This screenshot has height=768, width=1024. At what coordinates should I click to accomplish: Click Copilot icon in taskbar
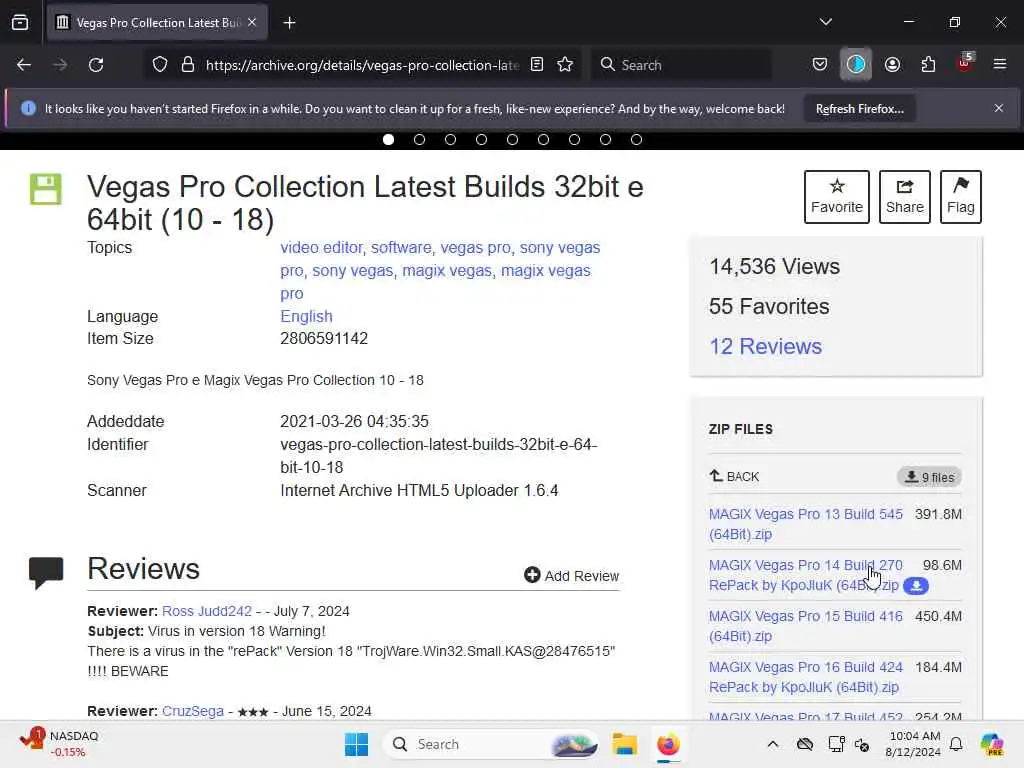[993, 744]
